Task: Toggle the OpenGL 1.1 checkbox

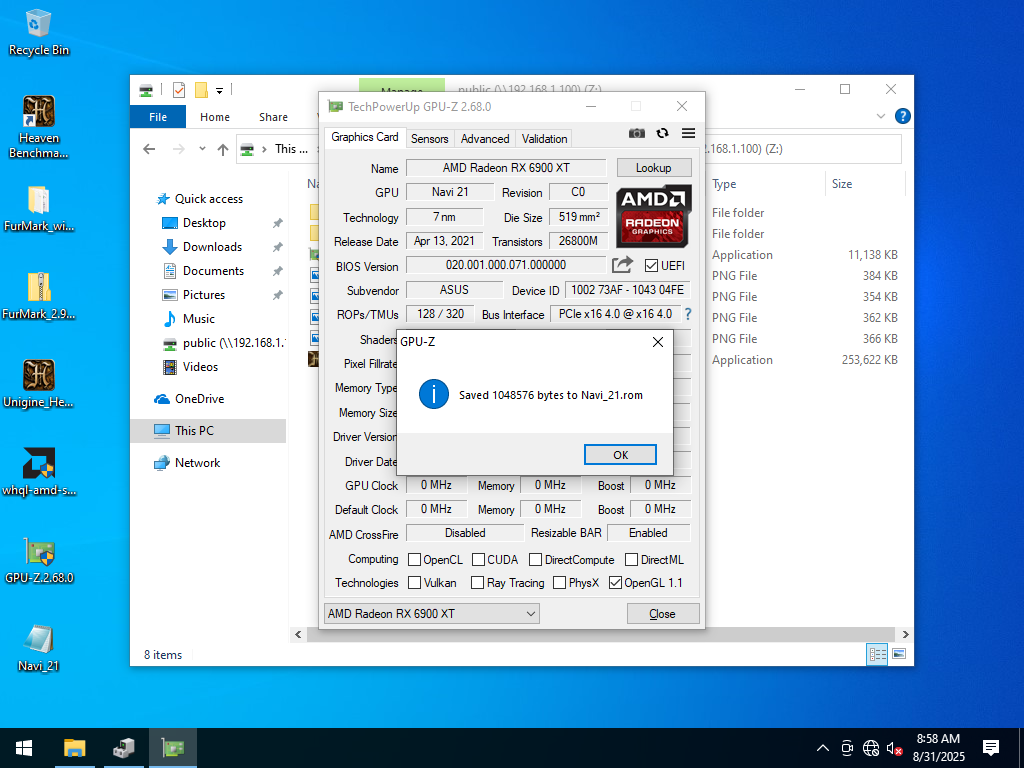Action: [x=615, y=583]
